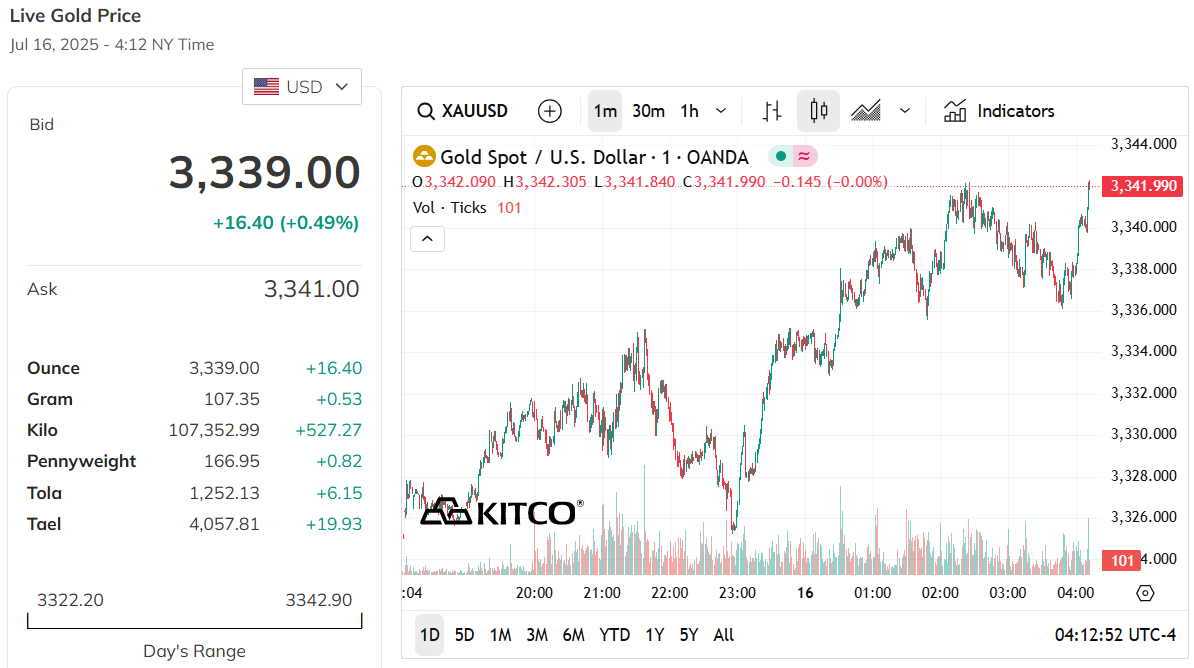Select the area chart style icon
This screenshot has width=1194, height=668.
pos(865,111)
